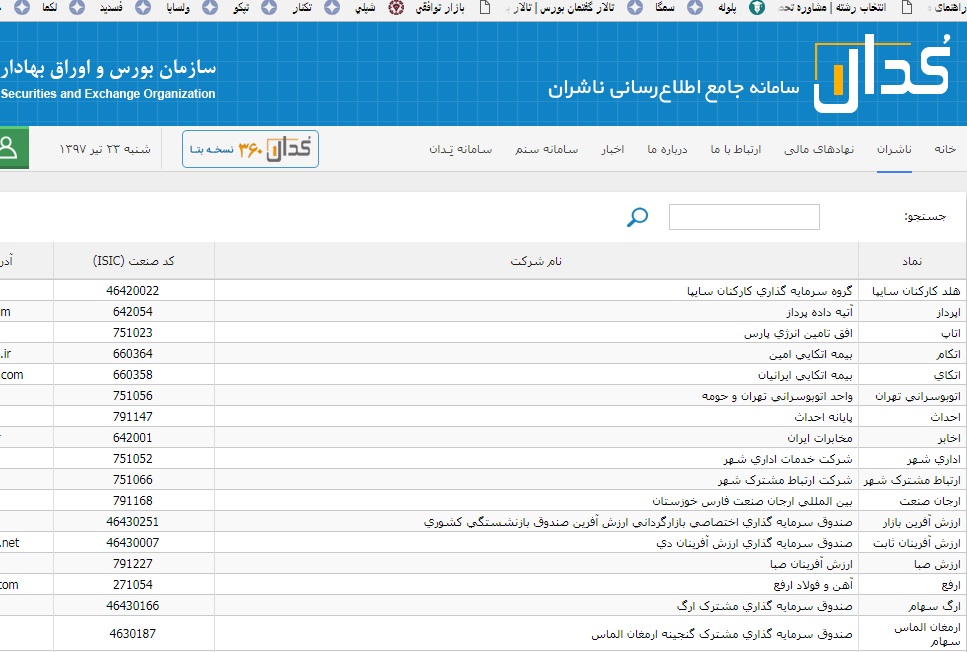Open the تیکو bookmark
This screenshot has width=967, height=652.
point(256,7)
